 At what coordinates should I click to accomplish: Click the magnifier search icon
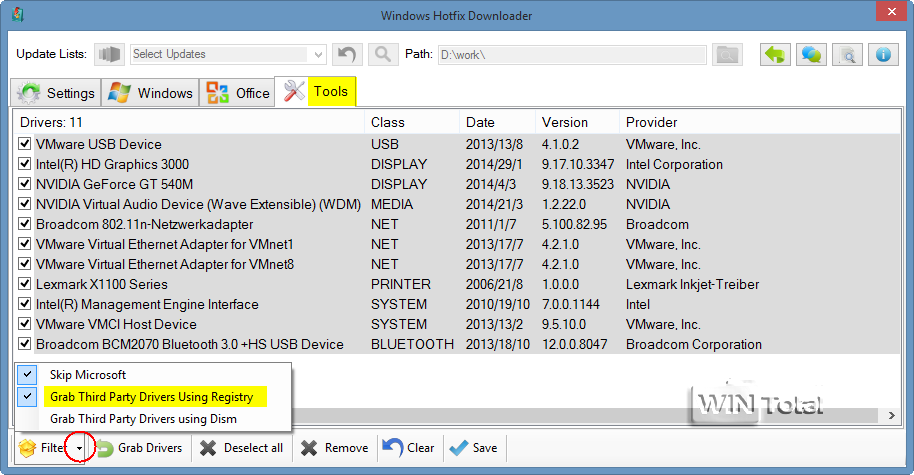tap(383, 54)
